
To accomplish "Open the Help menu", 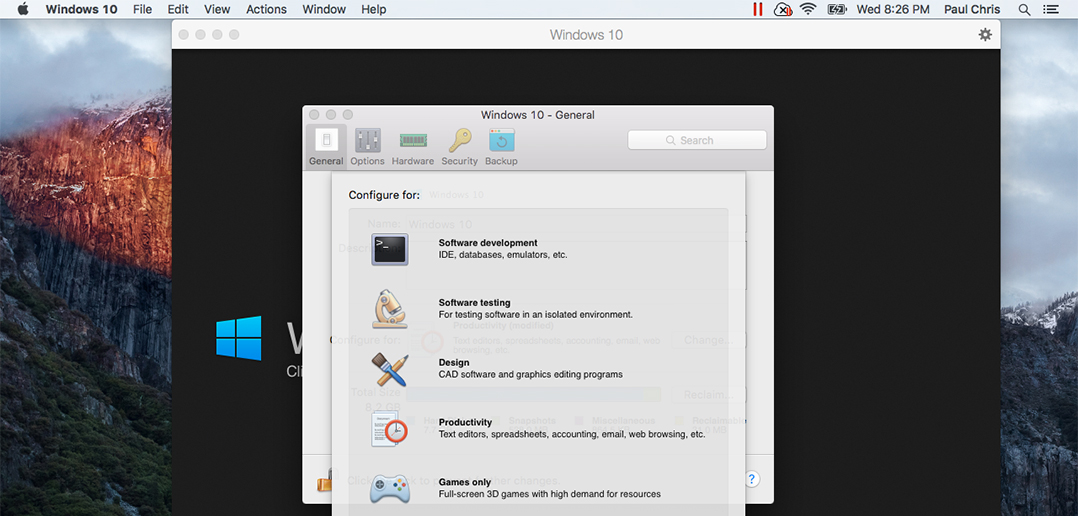I will tap(373, 9).
